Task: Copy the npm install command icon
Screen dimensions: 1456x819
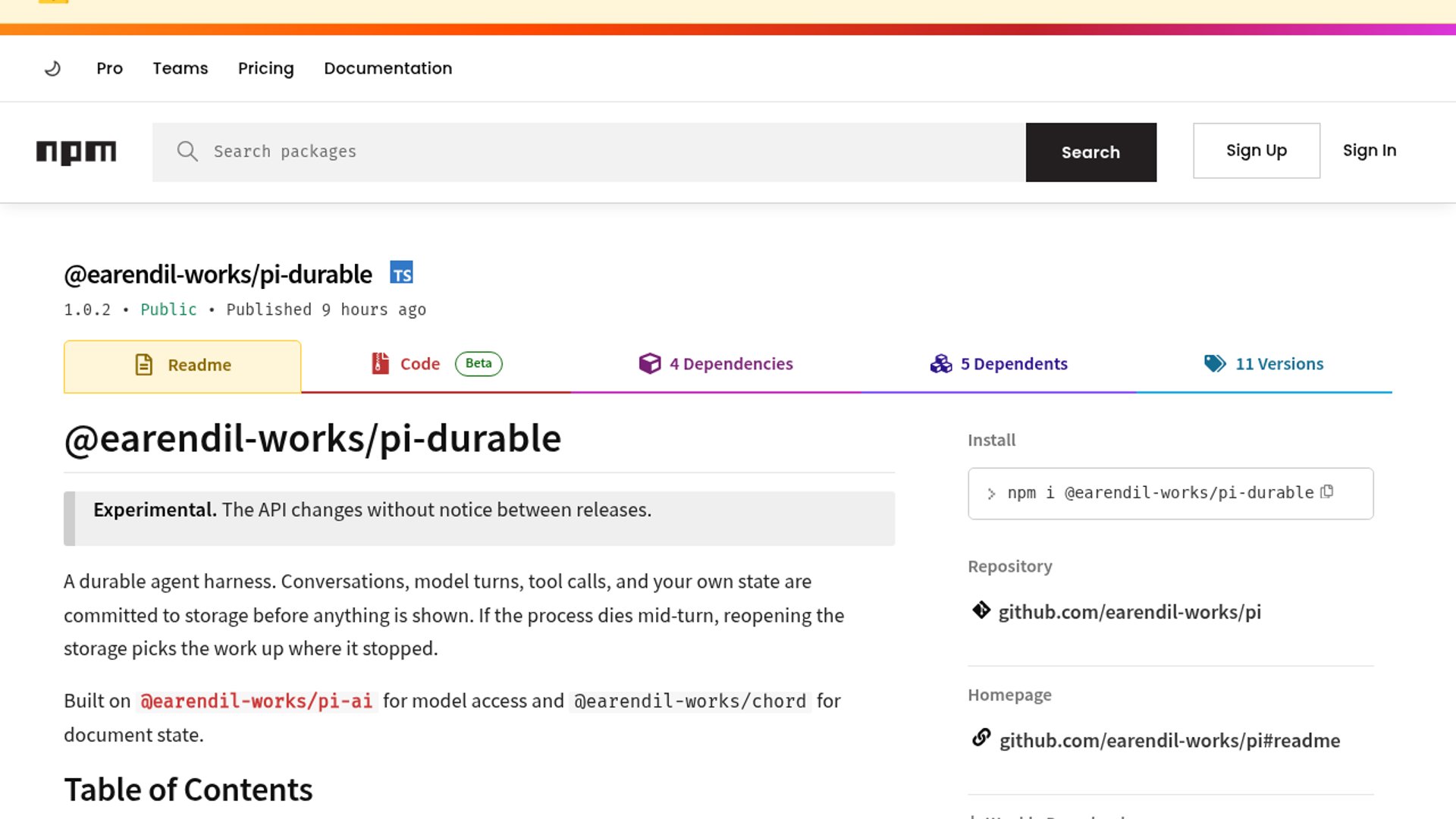Action: (1326, 491)
